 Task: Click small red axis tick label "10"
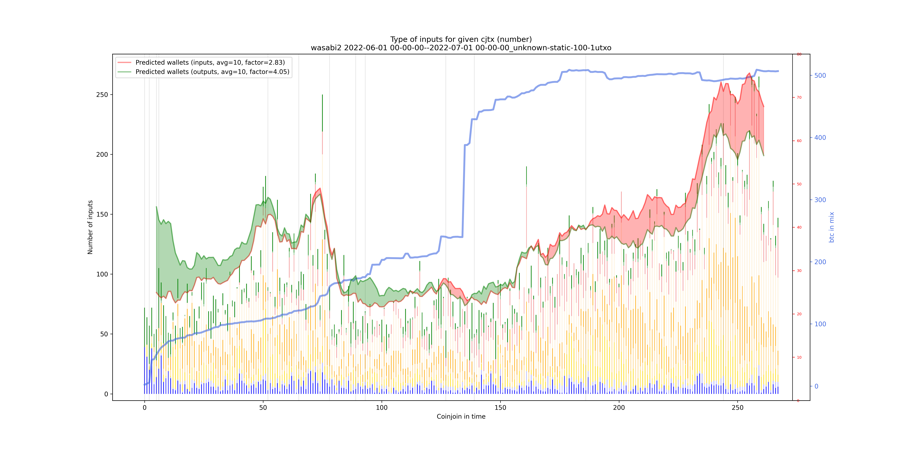click(798, 357)
